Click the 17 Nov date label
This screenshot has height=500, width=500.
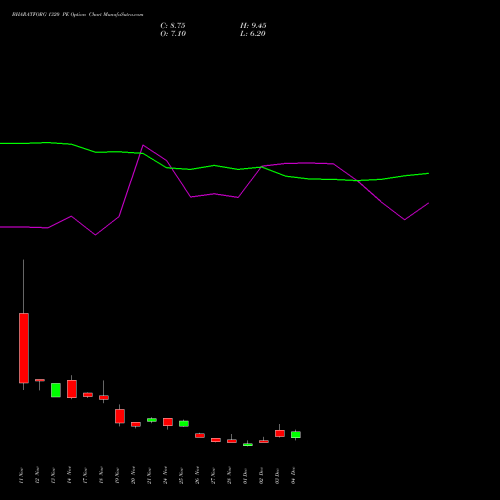[85, 475]
